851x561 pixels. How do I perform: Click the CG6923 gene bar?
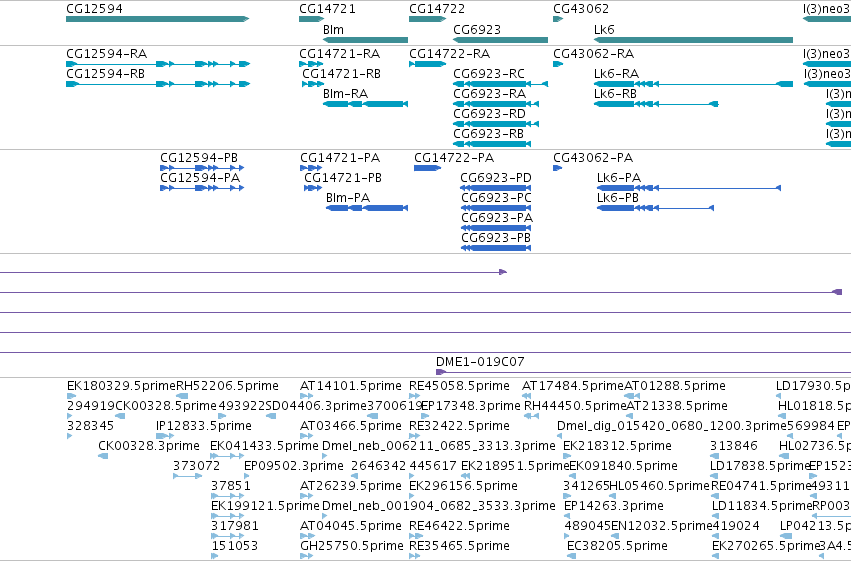click(x=500, y=40)
